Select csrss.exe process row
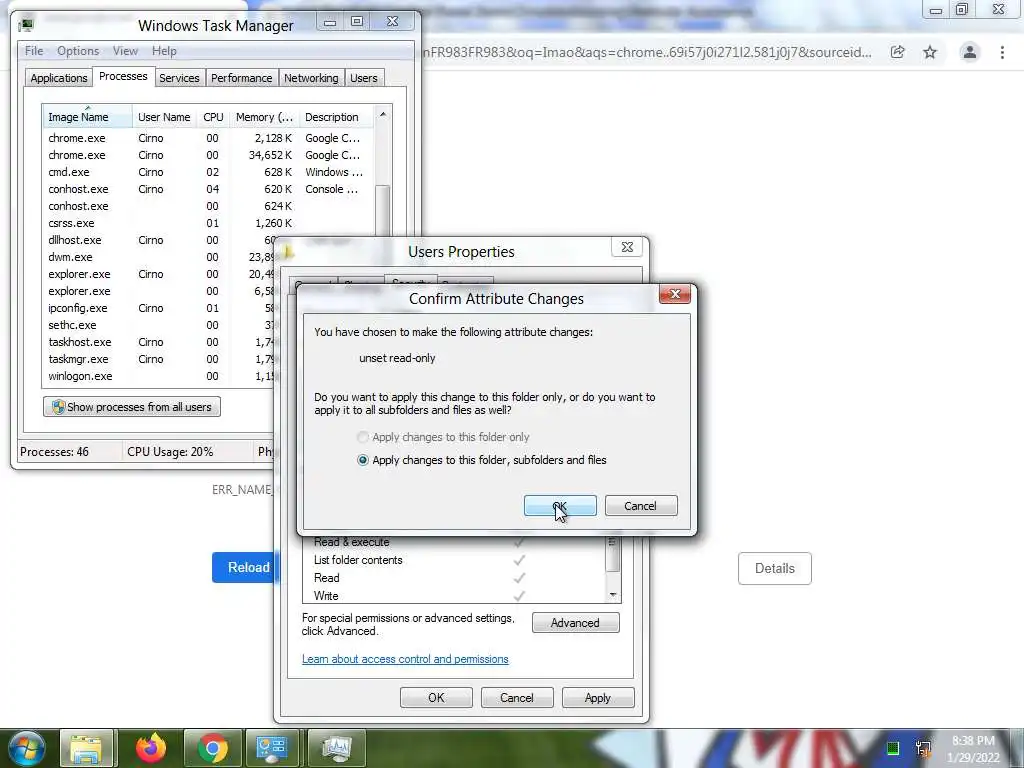This screenshot has width=1024, height=768. click(208, 223)
